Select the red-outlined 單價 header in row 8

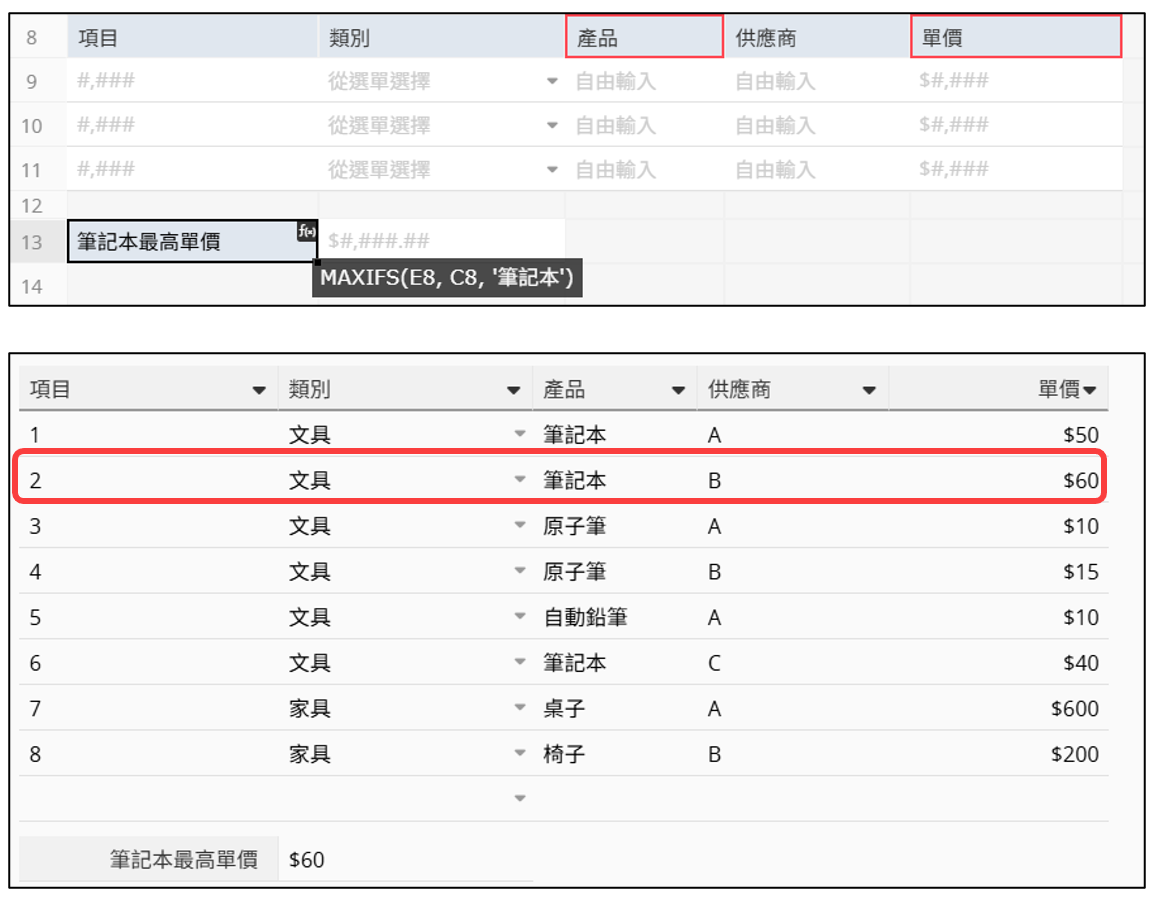click(x=1014, y=38)
